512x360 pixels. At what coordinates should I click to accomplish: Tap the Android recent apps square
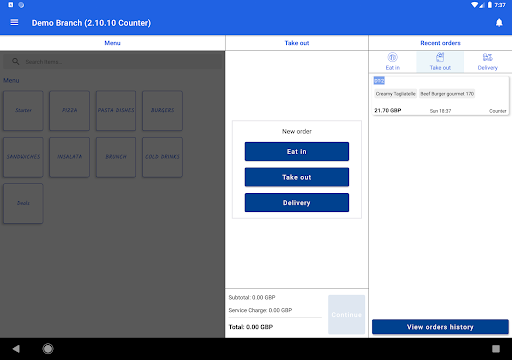pos(496,349)
